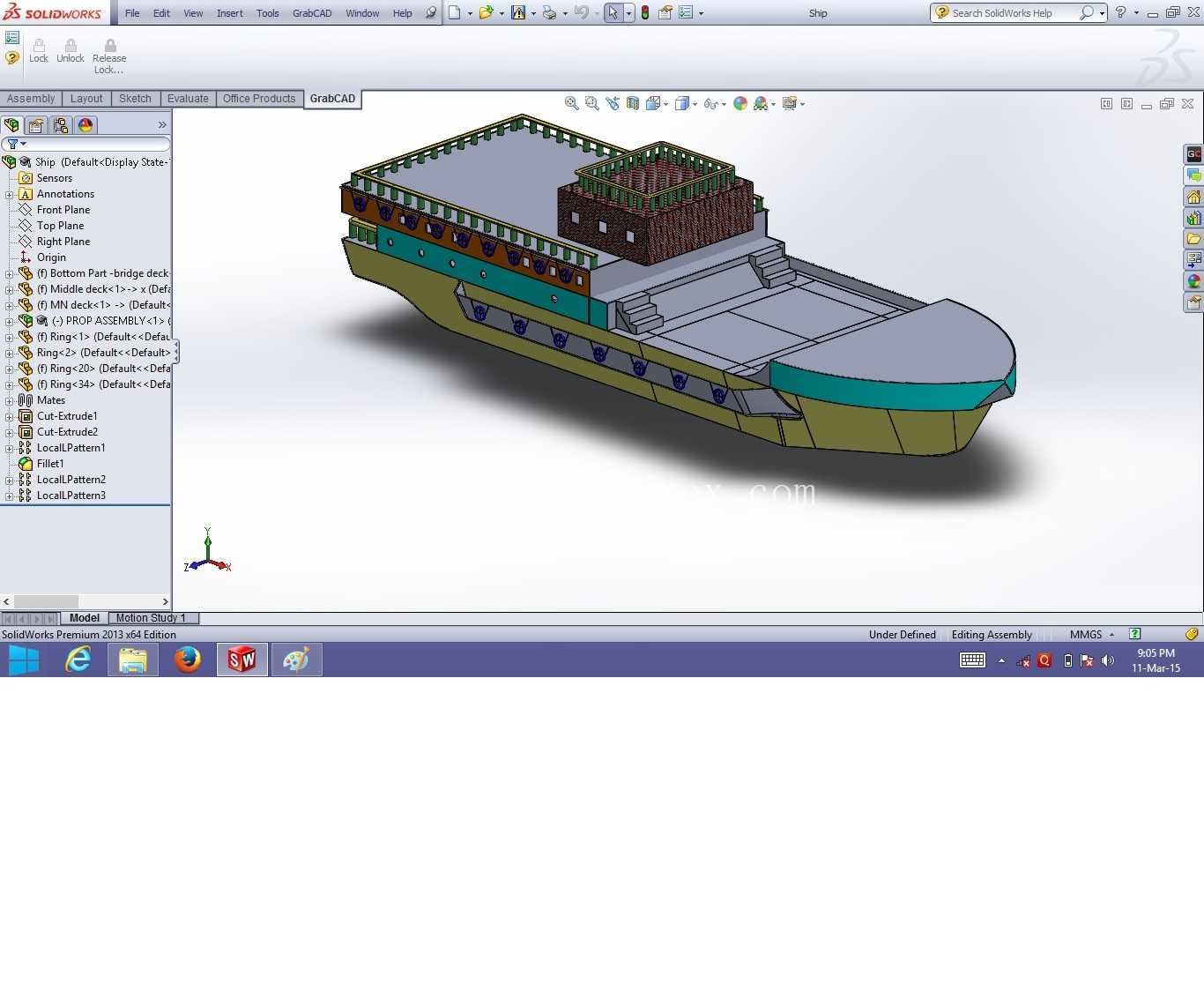Click the Release Lock icon
The image size is (1204, 984).
pos(109,57)
